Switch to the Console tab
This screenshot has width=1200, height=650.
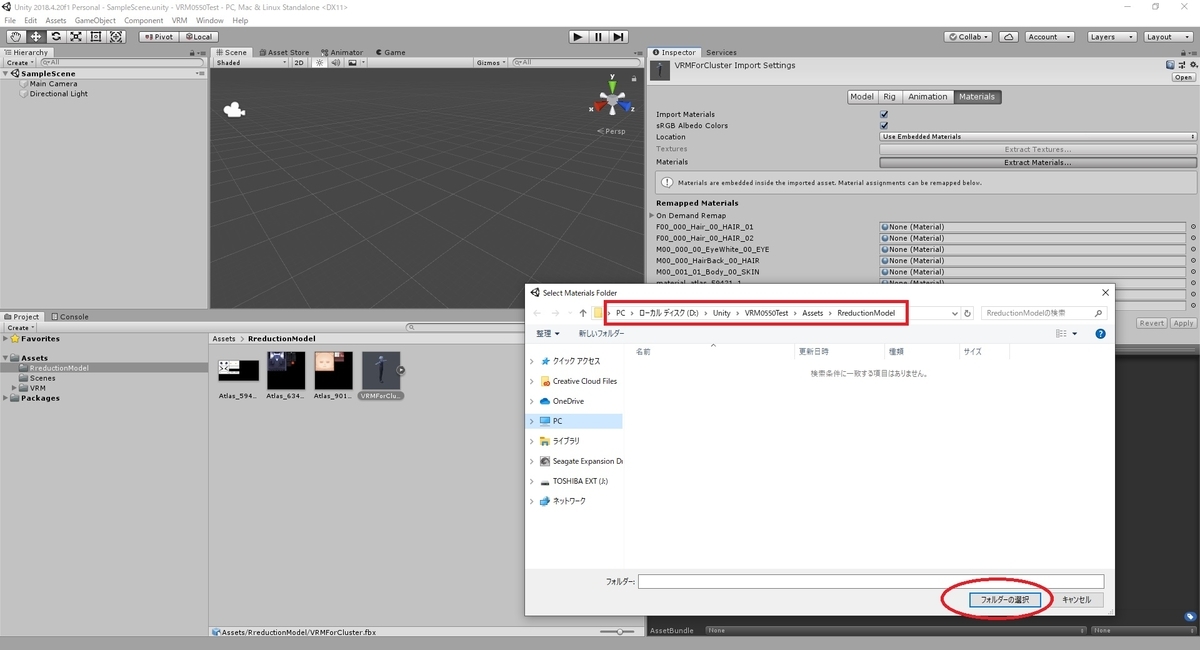[x=69, y=317]
